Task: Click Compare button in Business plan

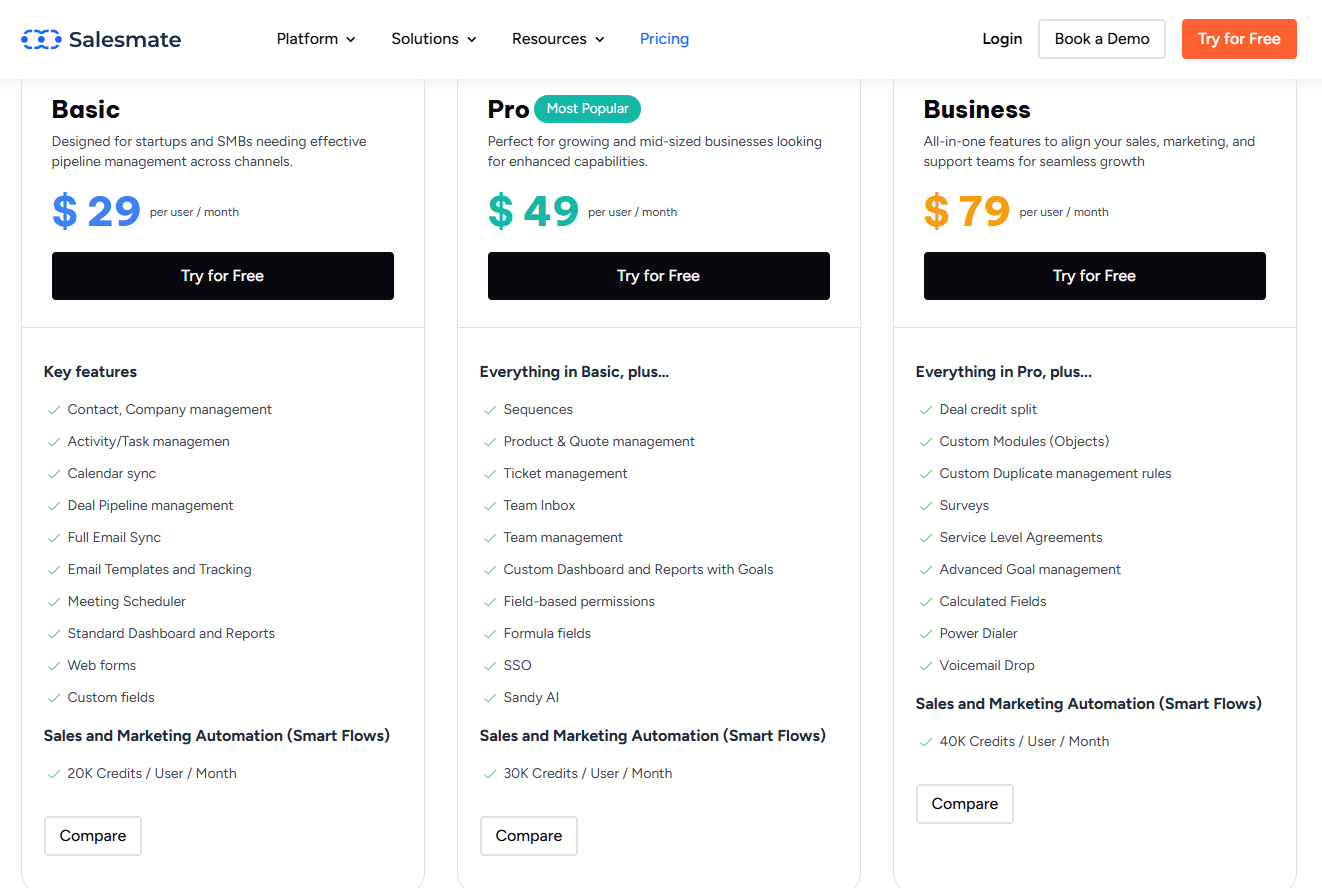Action: 964,804
